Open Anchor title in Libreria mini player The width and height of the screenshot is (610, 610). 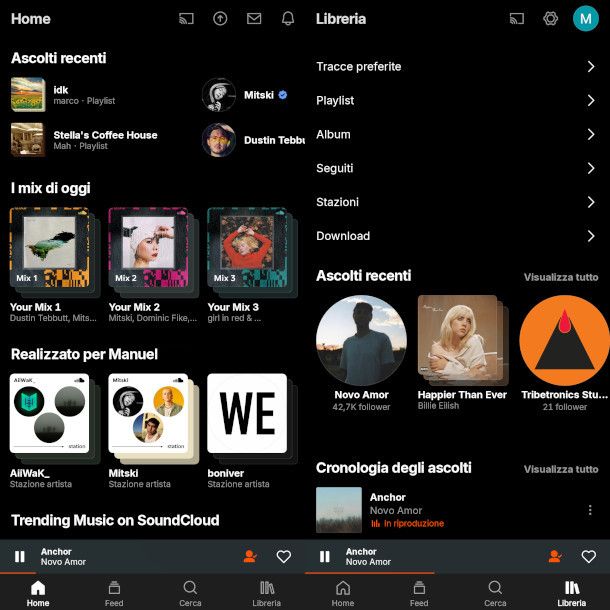pyautogui.click(x=361, y=551)
